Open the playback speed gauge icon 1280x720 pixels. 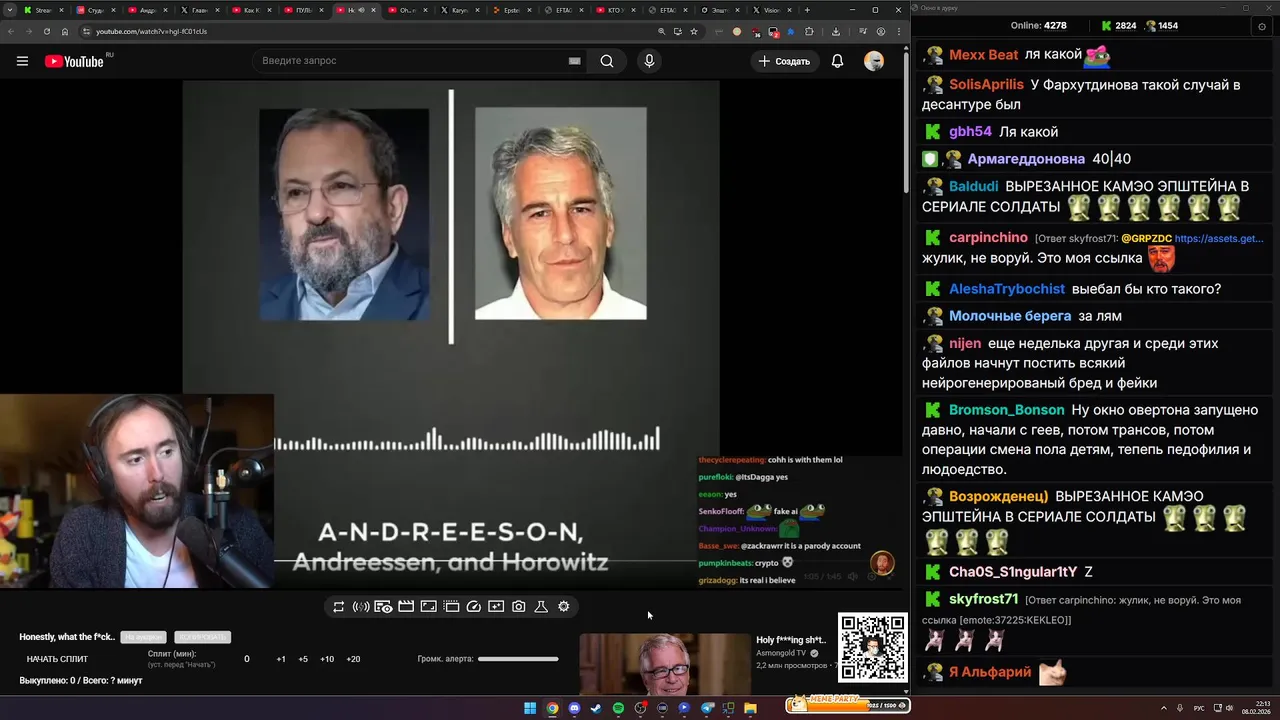[x=474, y=607]
